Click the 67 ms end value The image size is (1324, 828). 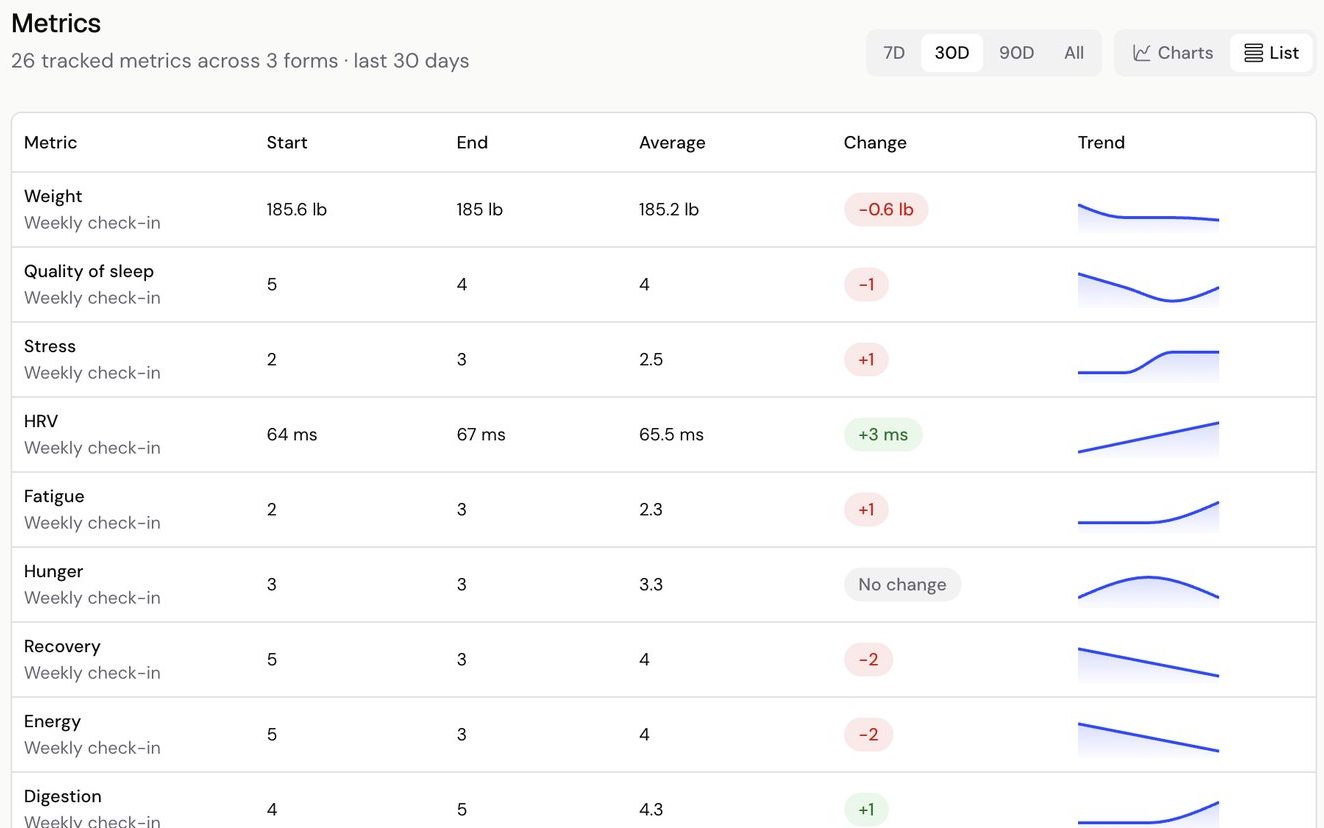(481, 435)
